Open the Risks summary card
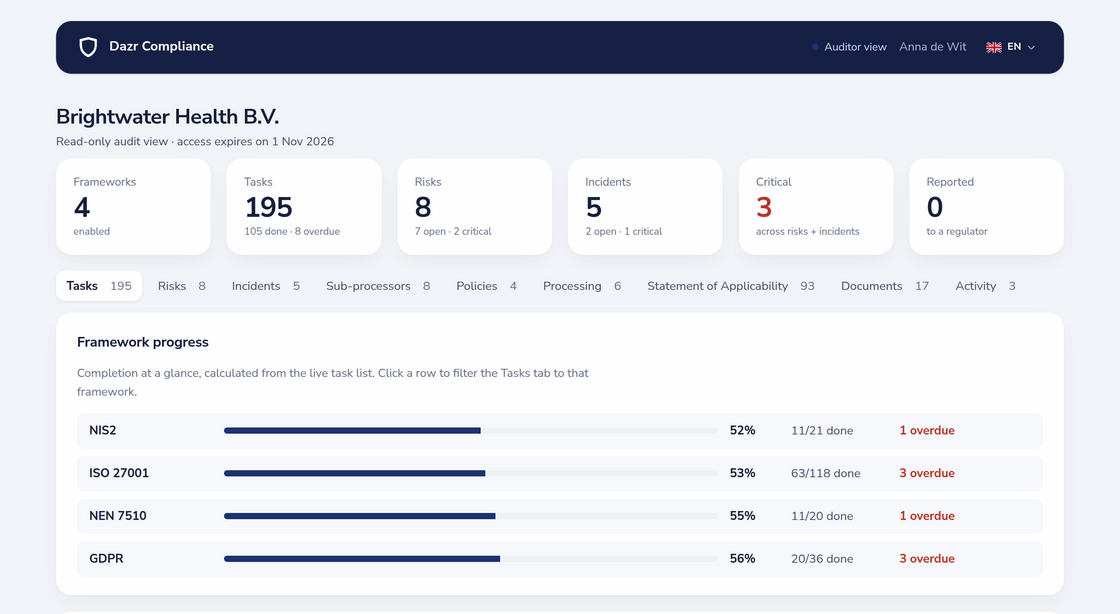Screen dimensions: 1120x614 click(474, 207)
